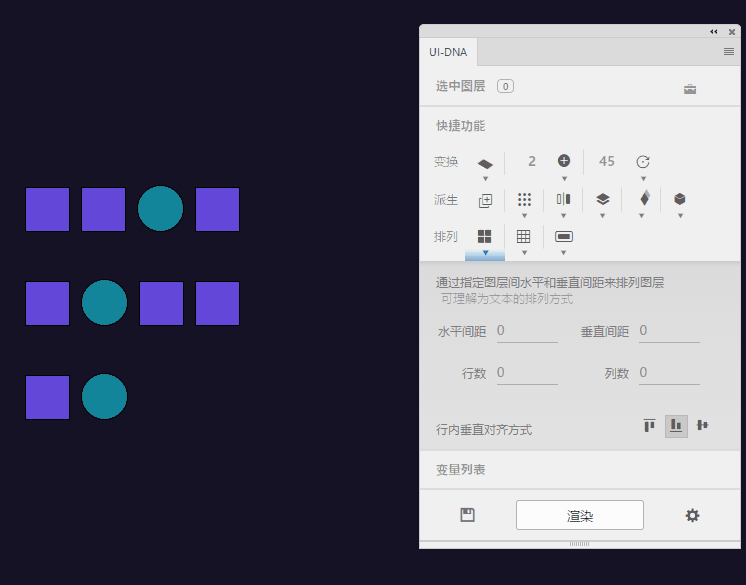Image resolution: width=746 pixels, height=585 pixels.
Task: Click the 变量列表 section header
Action: point(461,470)
